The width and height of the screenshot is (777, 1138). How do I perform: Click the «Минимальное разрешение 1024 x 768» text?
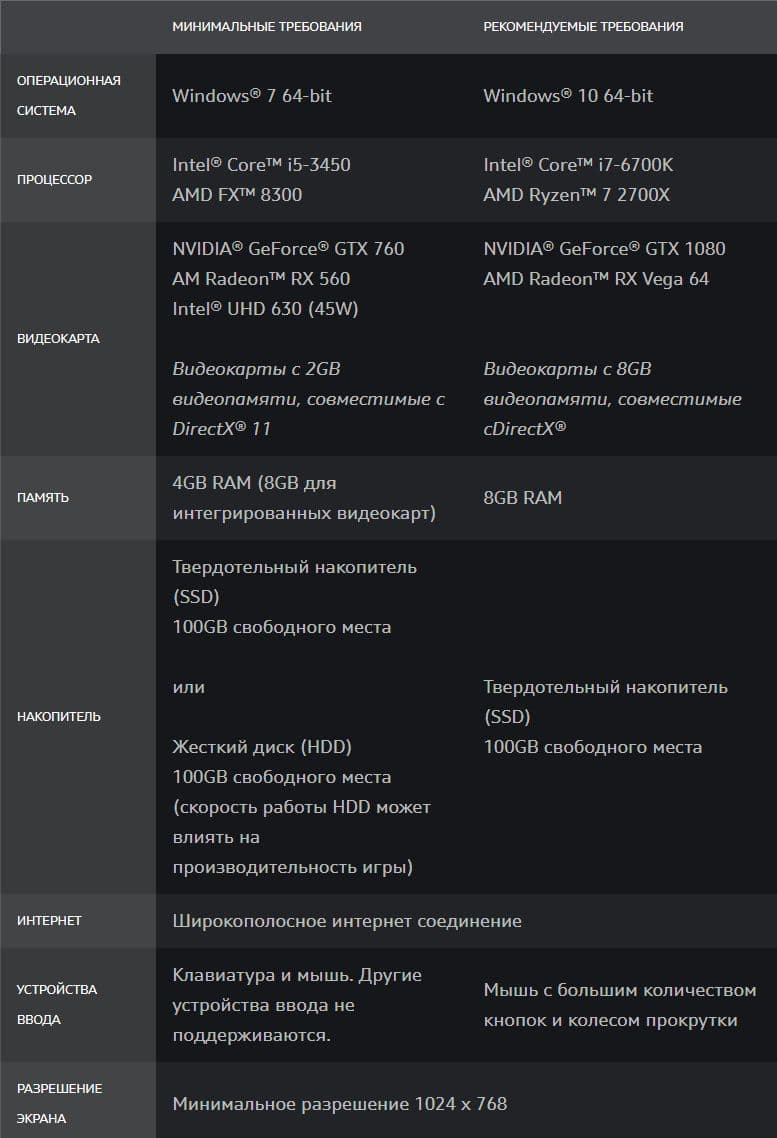(x=340, y=1104)
